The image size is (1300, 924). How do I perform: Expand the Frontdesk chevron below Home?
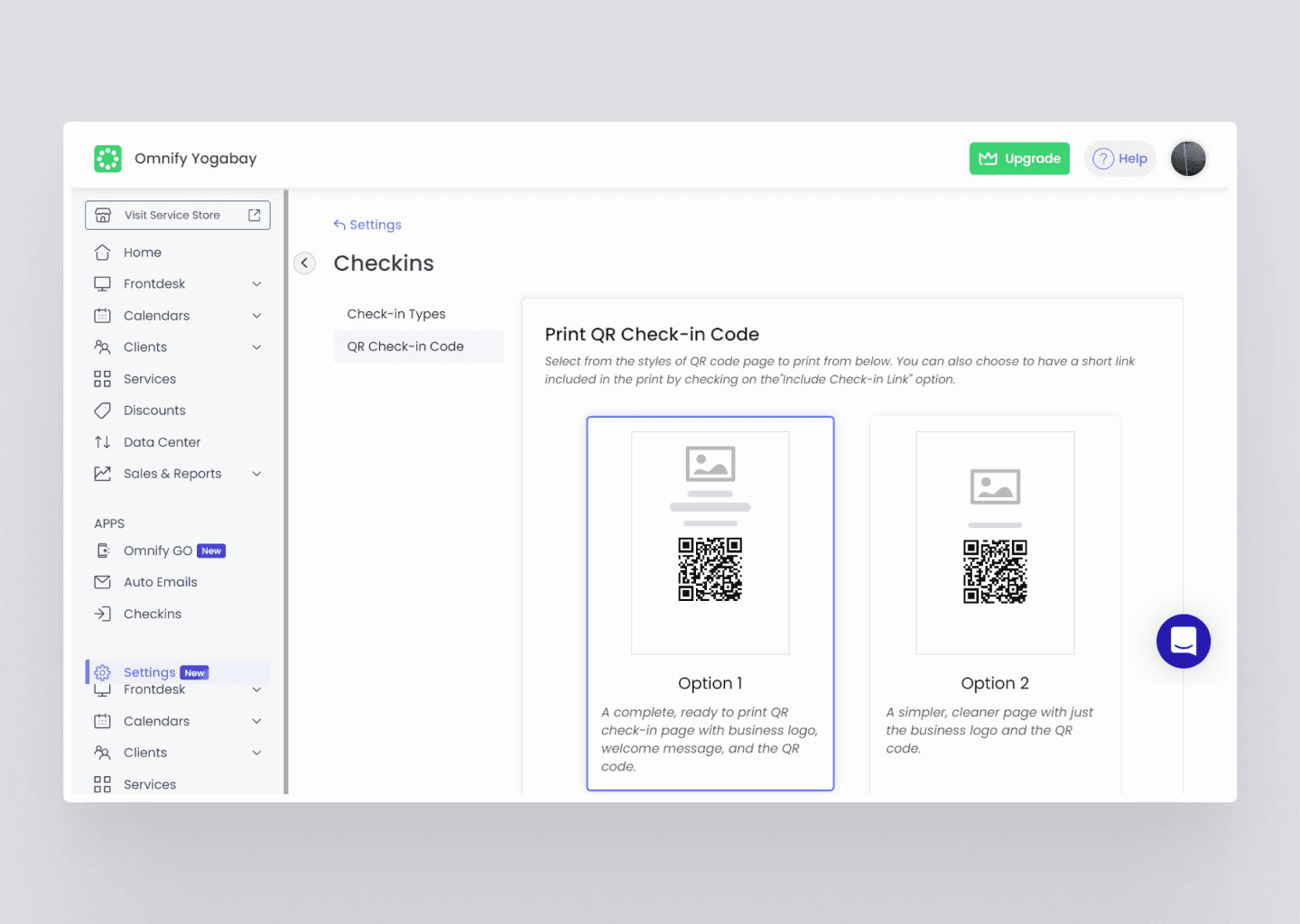pos(256,284)
